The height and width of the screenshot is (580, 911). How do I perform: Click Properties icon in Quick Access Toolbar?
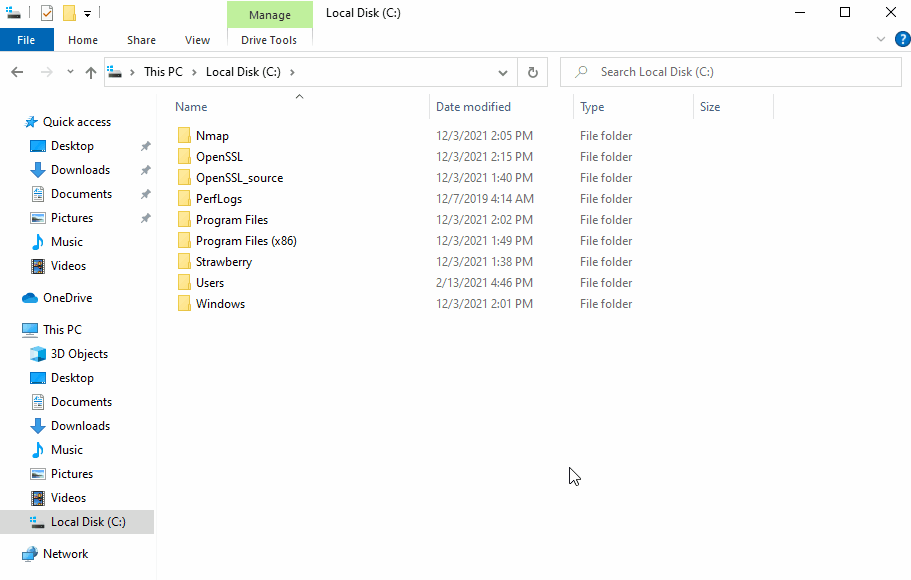[x=47, y=13]
